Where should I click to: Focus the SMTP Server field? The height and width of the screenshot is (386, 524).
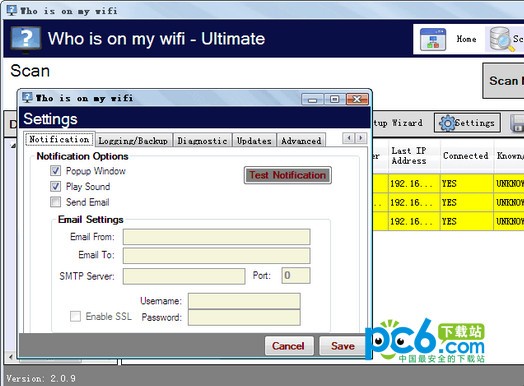[184, 276]
